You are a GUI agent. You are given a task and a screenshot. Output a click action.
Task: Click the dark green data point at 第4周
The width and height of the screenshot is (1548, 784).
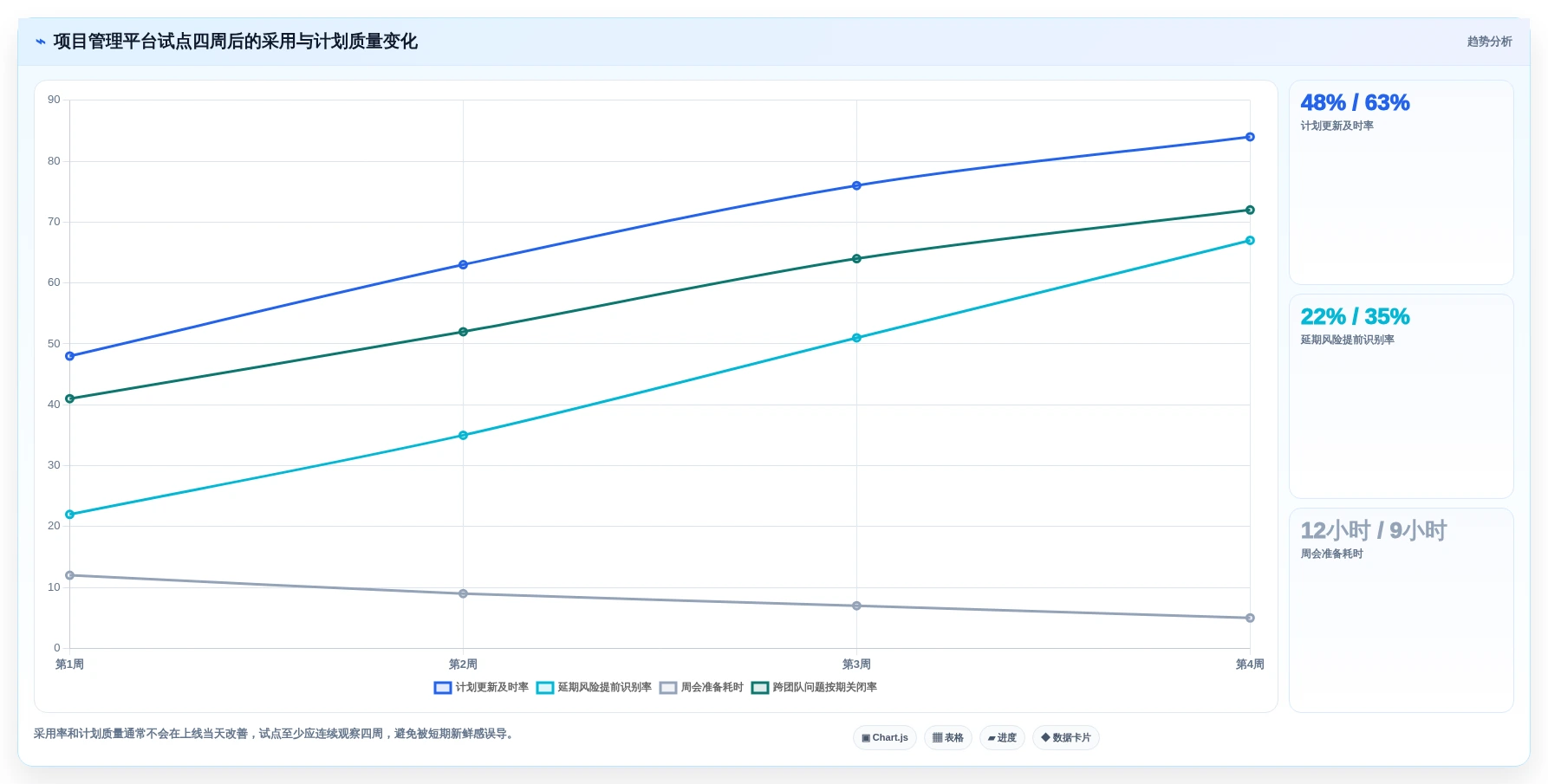pyautogui.click(x=1250, y=210)
